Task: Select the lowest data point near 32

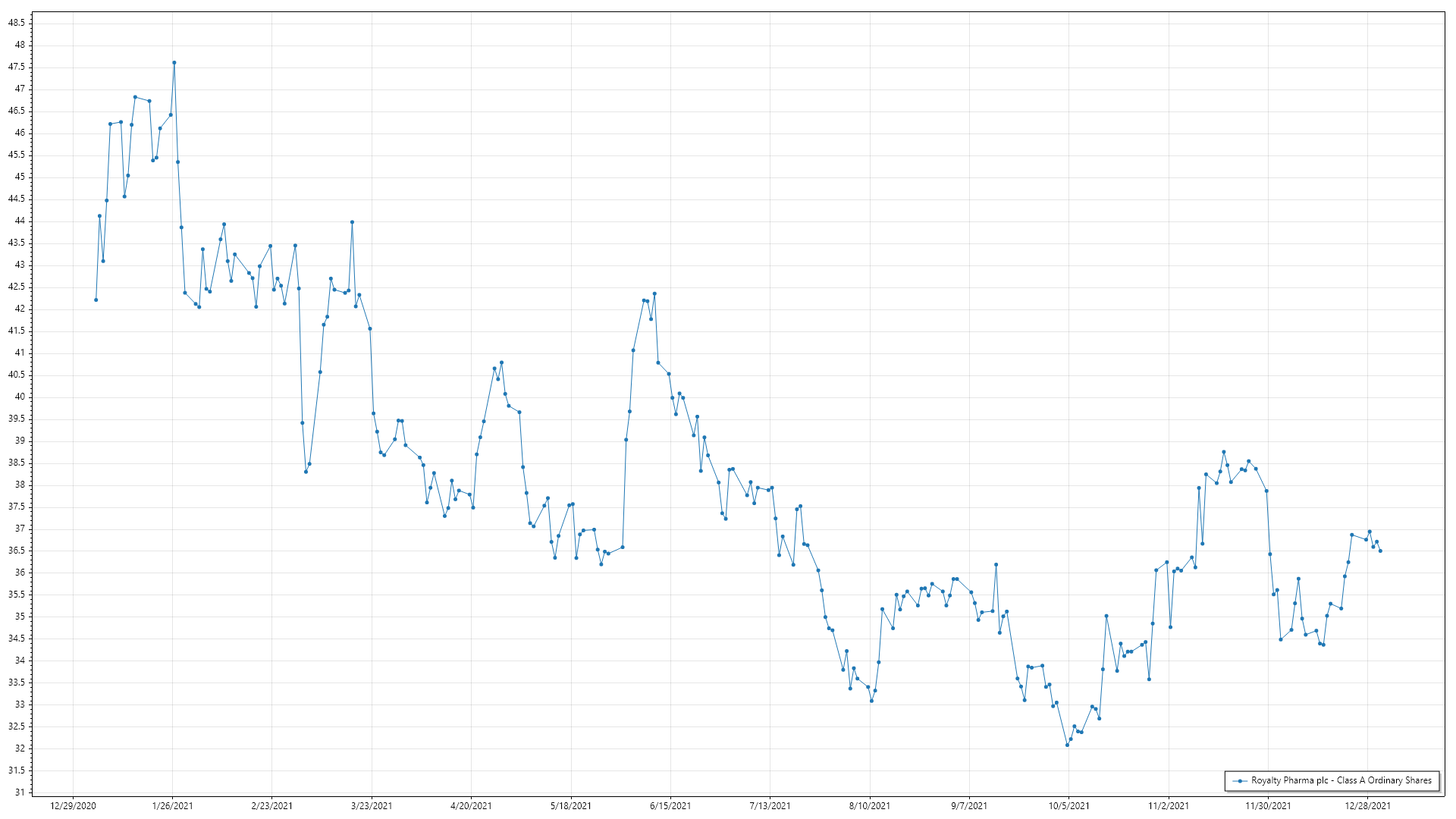Action: [x=1067, y=745]
